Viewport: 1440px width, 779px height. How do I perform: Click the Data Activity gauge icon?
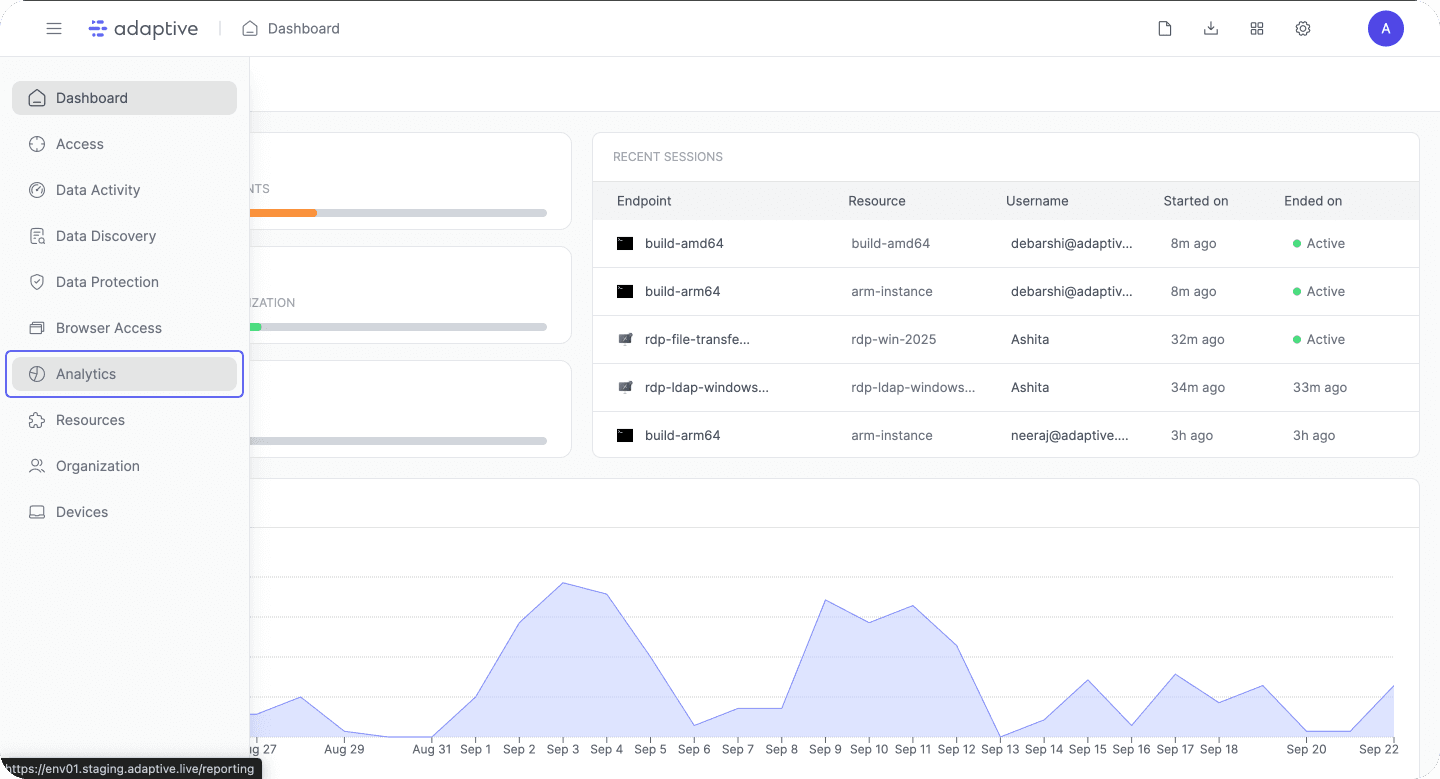pyautogui.click(x=37, y=190)
